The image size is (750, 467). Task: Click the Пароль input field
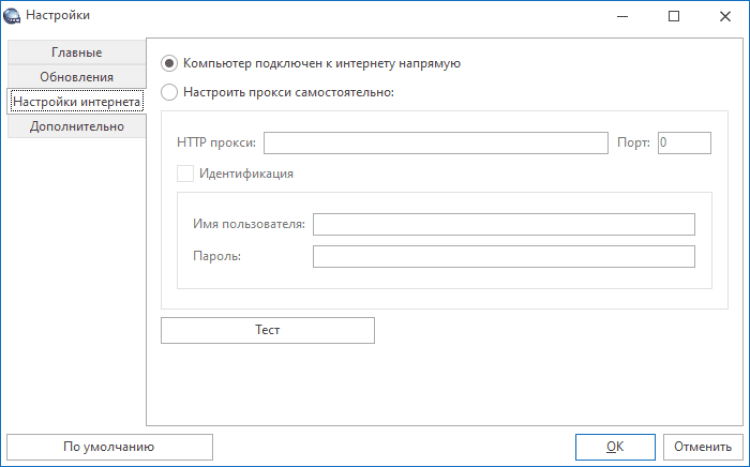(503, 257)
